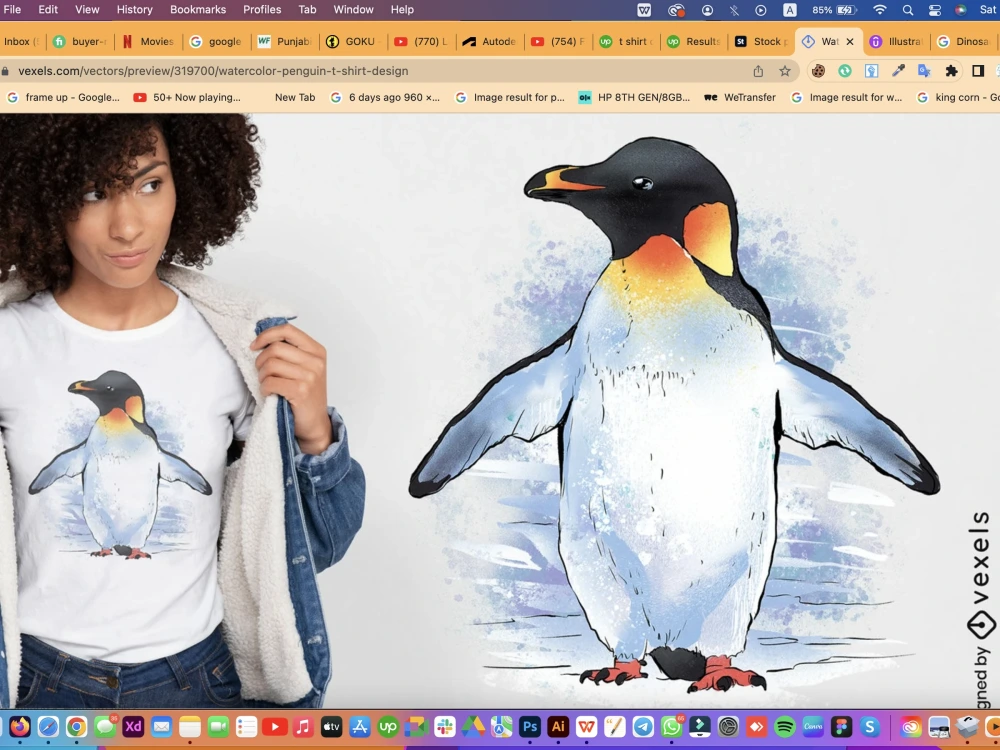Image resolution: width=1000 pixels, height=750 pixels.
Task: Share this page via address bar icon
Action: point(758,71)
